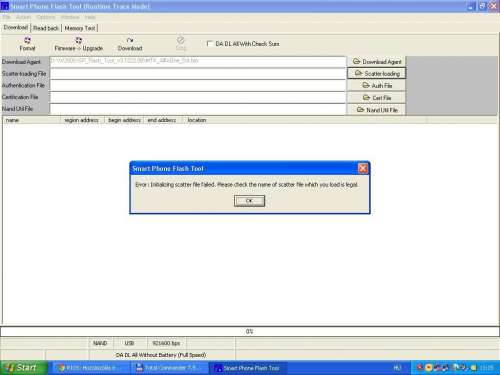Switch to Total Commander in taskbar
The image size is (500, 375).
tap(169, 368)
